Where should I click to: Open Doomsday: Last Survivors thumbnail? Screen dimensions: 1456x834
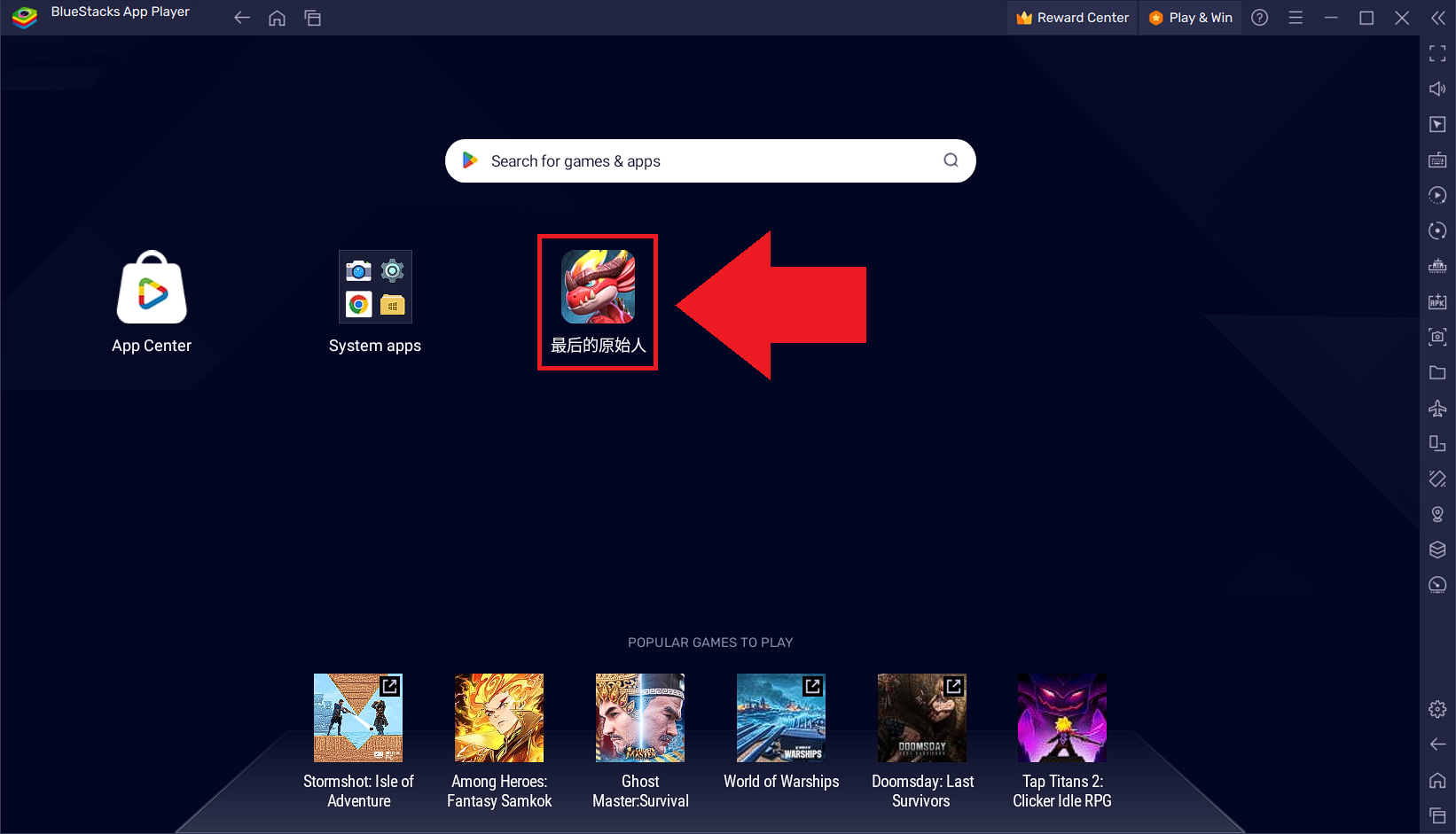[922, 718]
